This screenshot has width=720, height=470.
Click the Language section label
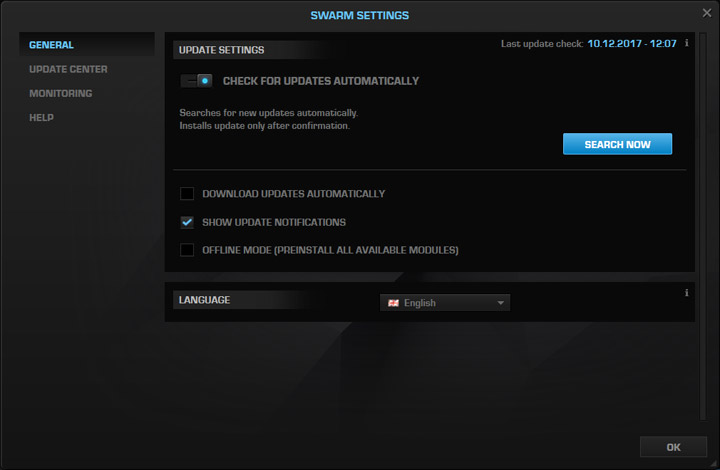(x=204, y=300)
